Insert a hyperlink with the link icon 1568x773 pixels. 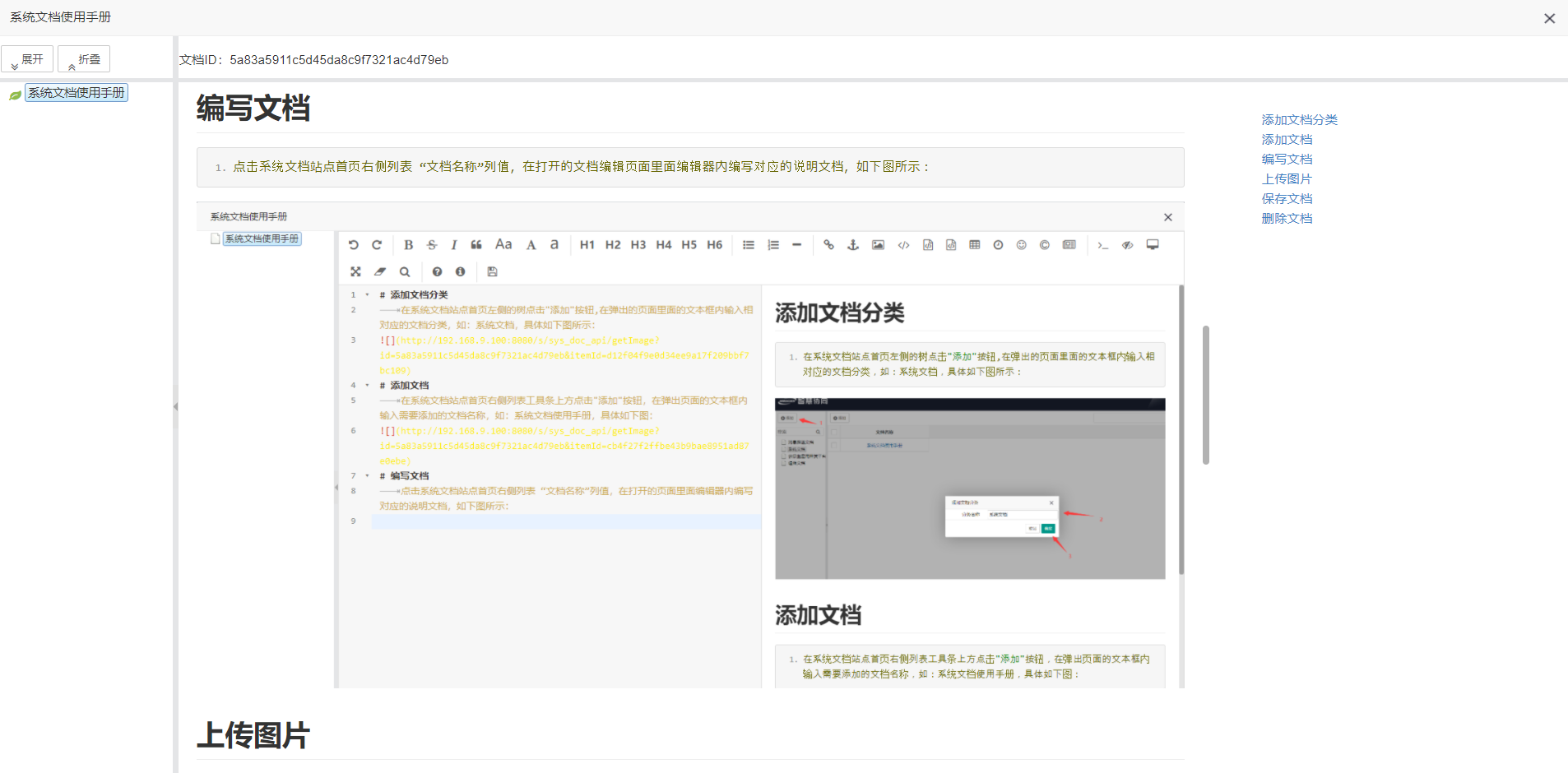click(x=828, y=245)
